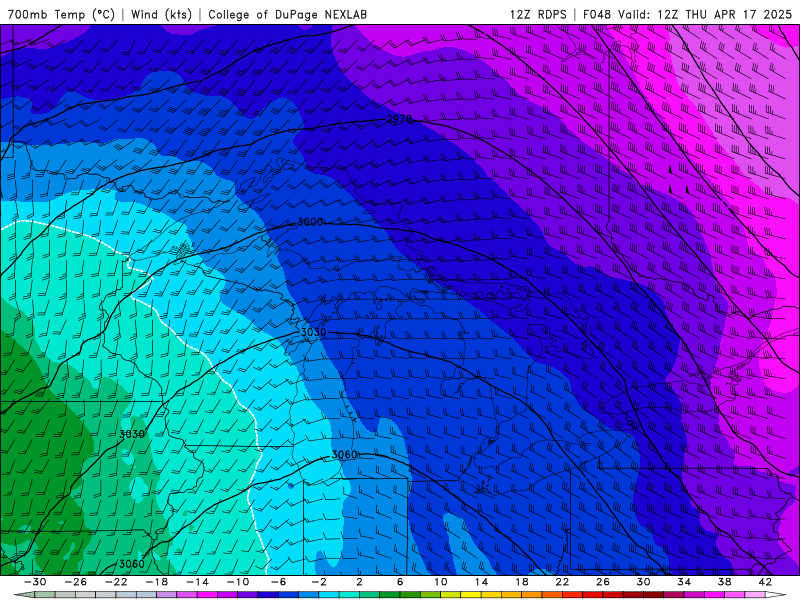Click the 42 label on the legend
The height and width of the screenshot is (600, 800).
click(x=765, y=582)
